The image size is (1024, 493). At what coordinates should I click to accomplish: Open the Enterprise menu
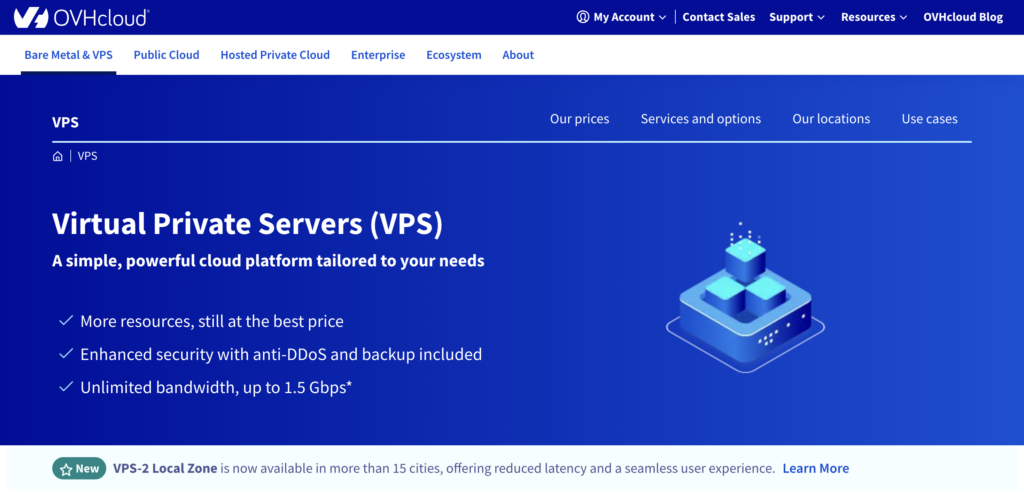click(x=378, y=55)
